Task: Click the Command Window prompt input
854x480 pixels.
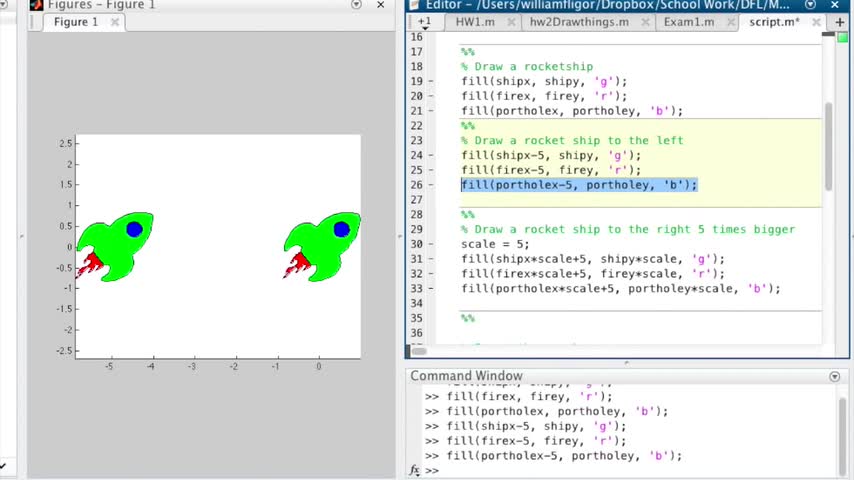Action: click(632, 470)
